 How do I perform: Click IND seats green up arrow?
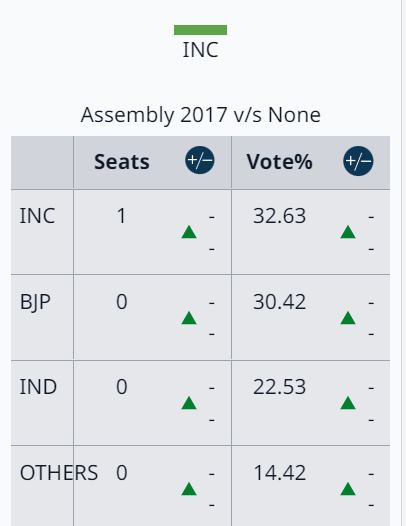[x=189, y=403]
